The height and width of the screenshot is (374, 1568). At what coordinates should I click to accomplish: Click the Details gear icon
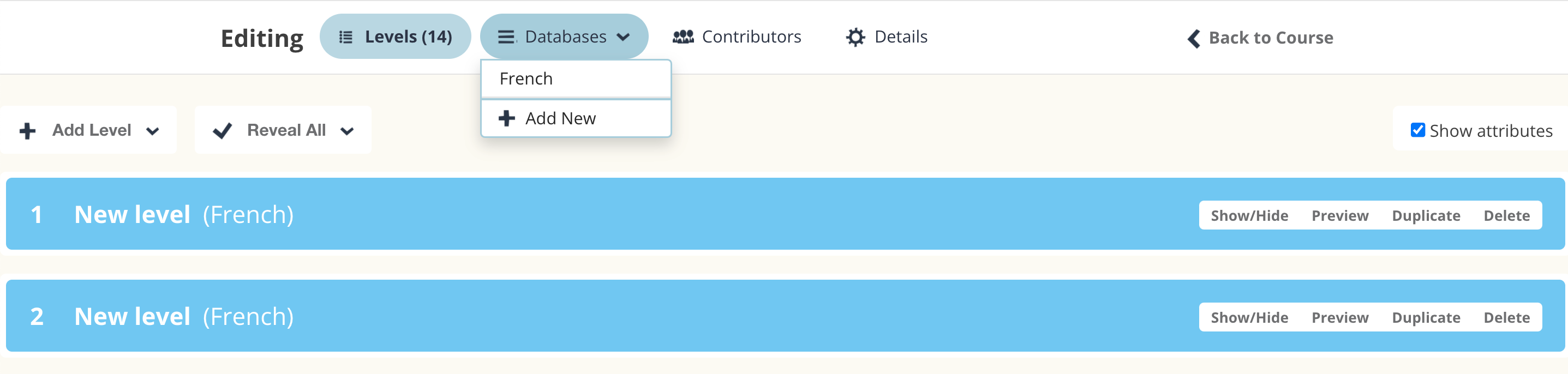(855, 38)
